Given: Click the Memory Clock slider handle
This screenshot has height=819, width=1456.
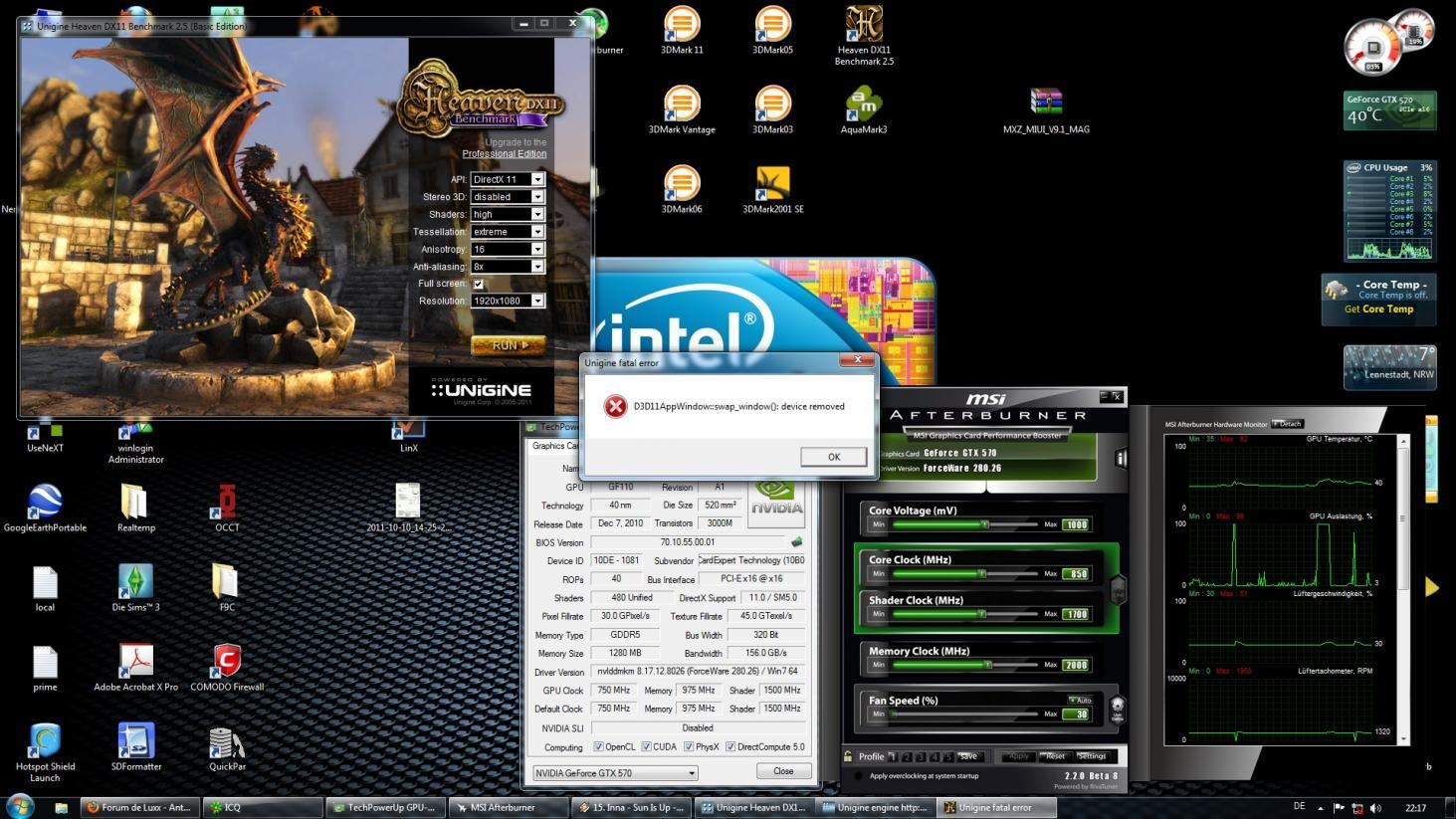Looking at the screenshot, I should click(x=987, y=664).
